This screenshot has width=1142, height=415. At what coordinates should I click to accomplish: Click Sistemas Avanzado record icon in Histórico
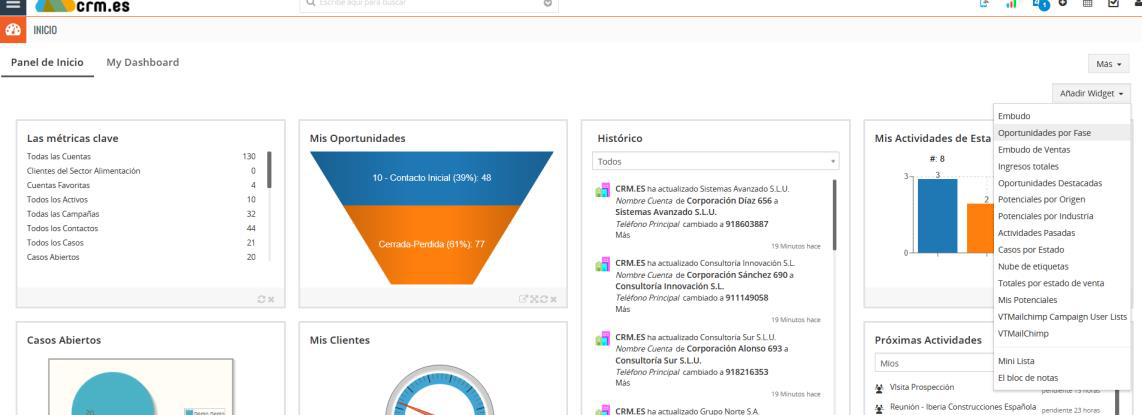tap(602, 191)
